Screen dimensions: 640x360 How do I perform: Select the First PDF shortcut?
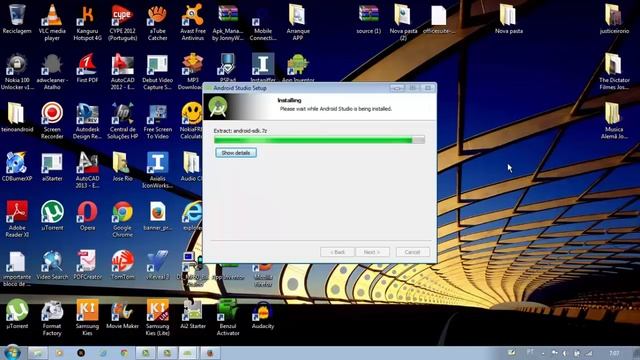click(x=87, y=68)
